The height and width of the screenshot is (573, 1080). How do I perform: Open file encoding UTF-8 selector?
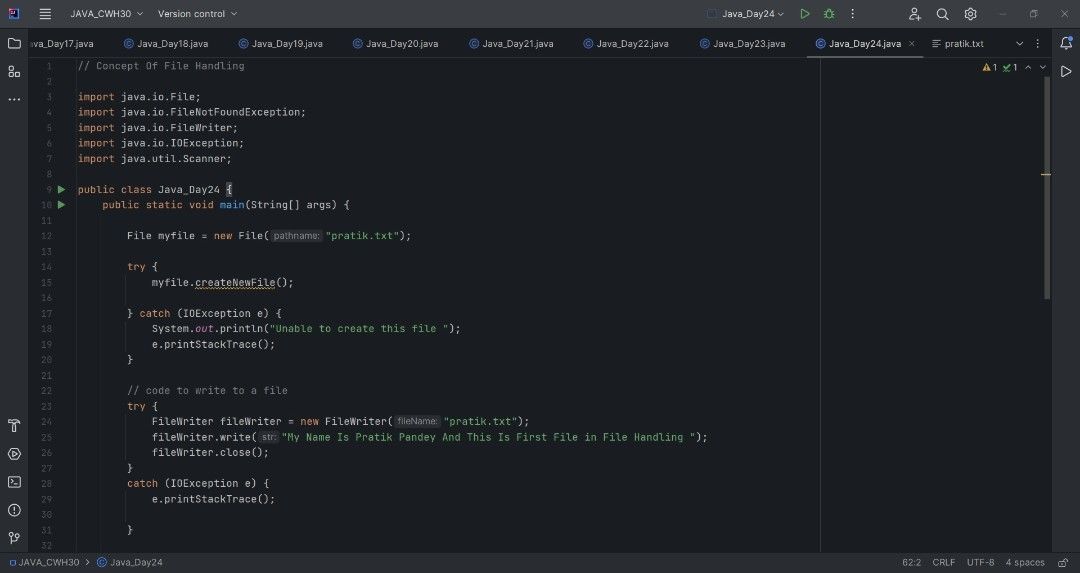(980, 563)
